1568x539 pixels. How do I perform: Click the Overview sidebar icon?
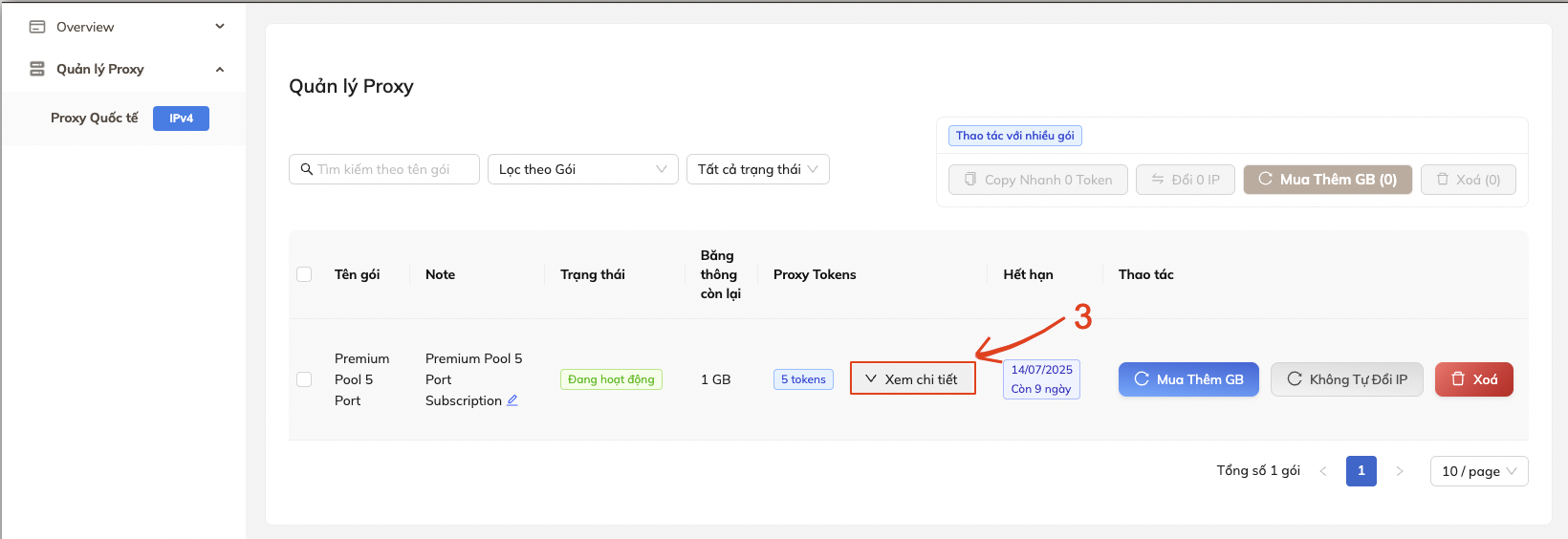[x=37, y=27]
